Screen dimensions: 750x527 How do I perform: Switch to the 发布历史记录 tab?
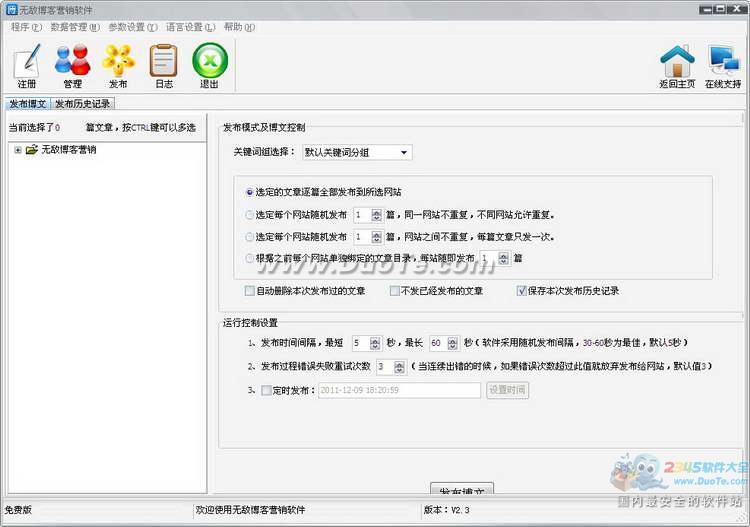82,104
